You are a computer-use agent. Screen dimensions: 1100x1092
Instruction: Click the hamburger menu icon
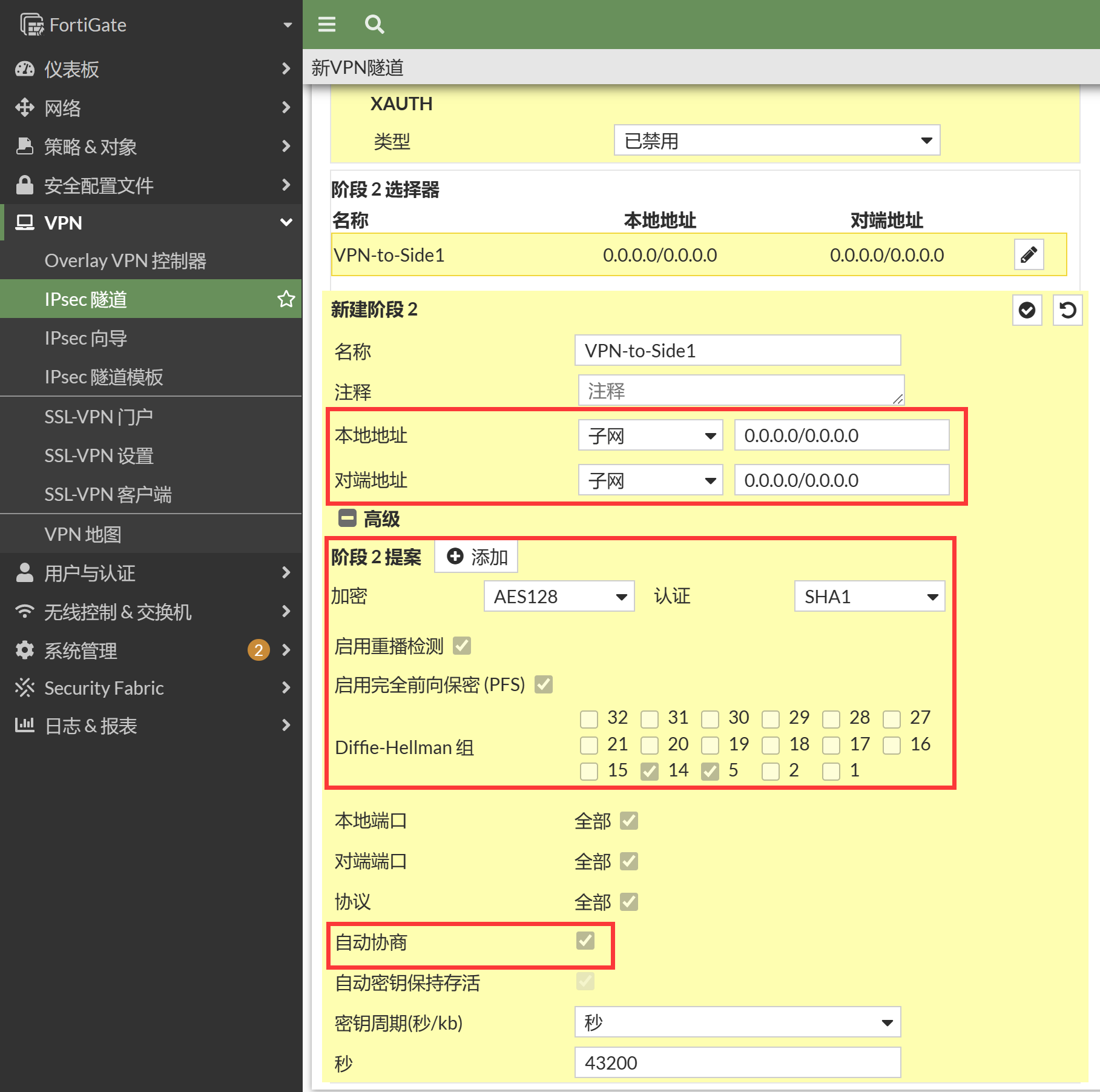pos(327,24)
